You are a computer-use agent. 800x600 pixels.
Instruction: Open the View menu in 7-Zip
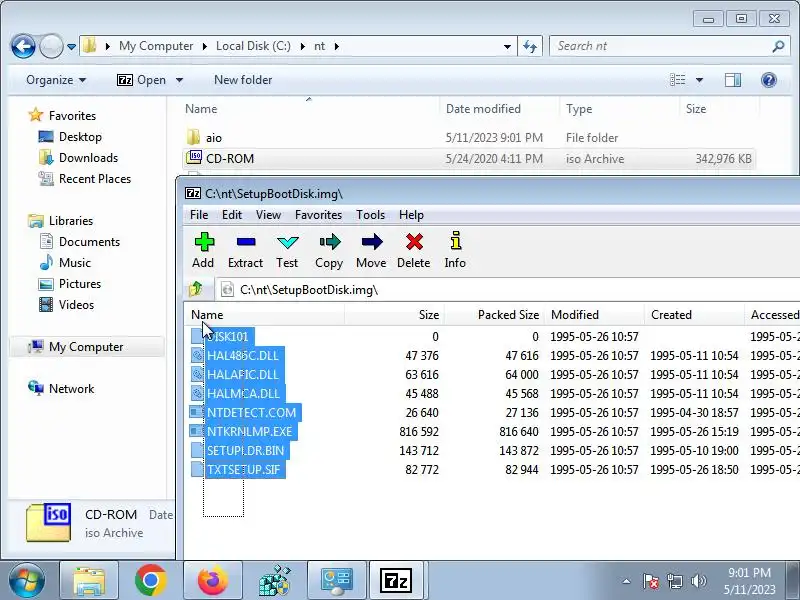click(x=268, y=215)
